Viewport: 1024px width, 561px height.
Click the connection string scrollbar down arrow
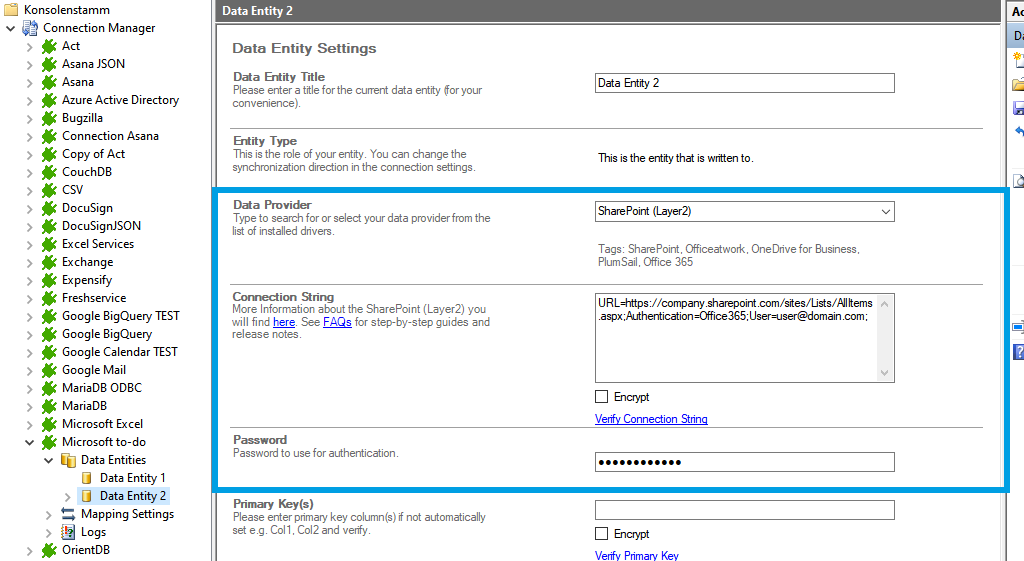click(x=884, y=373)
